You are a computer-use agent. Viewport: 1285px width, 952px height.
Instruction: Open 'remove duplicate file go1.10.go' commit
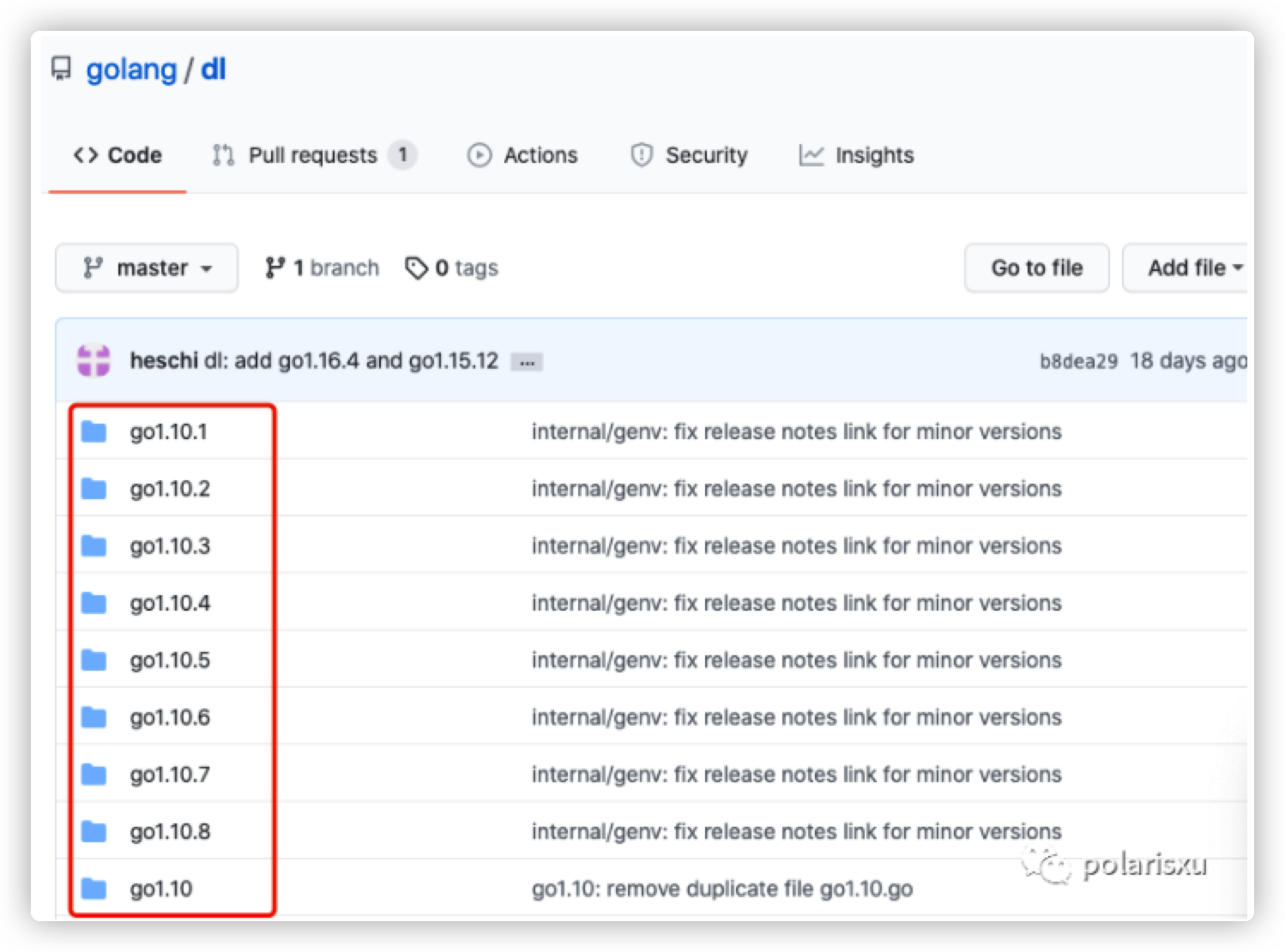(722, 889)
